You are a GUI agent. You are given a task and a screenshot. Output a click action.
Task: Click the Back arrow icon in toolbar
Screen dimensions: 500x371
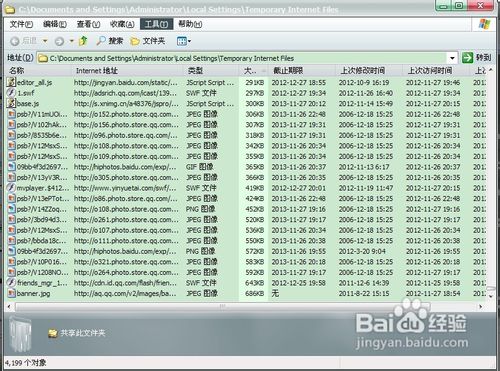pos(15,41)
